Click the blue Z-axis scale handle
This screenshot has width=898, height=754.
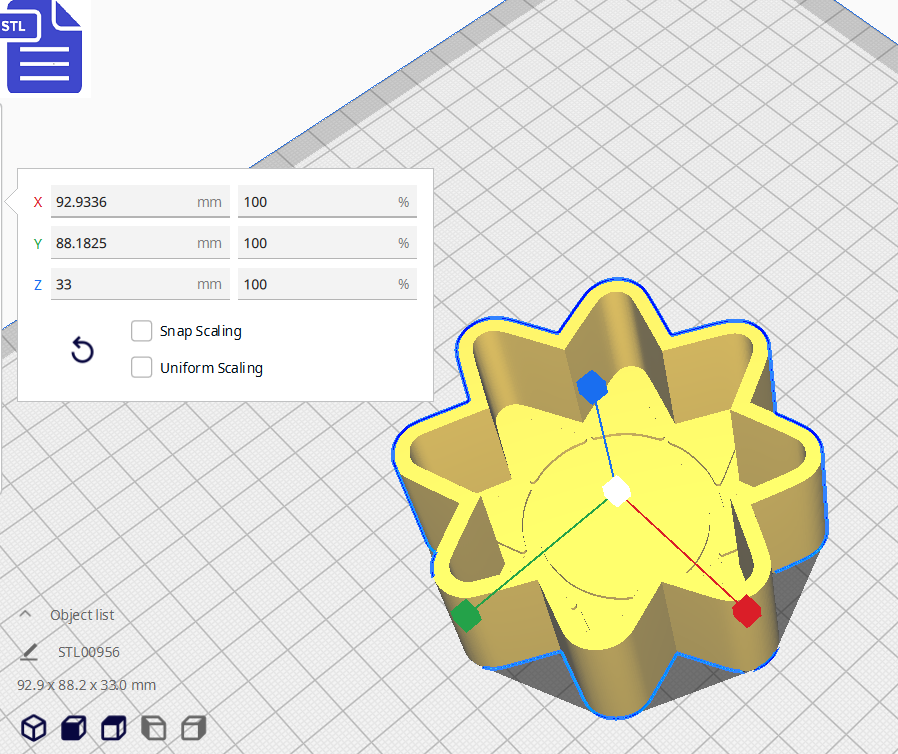click(592, 386)
